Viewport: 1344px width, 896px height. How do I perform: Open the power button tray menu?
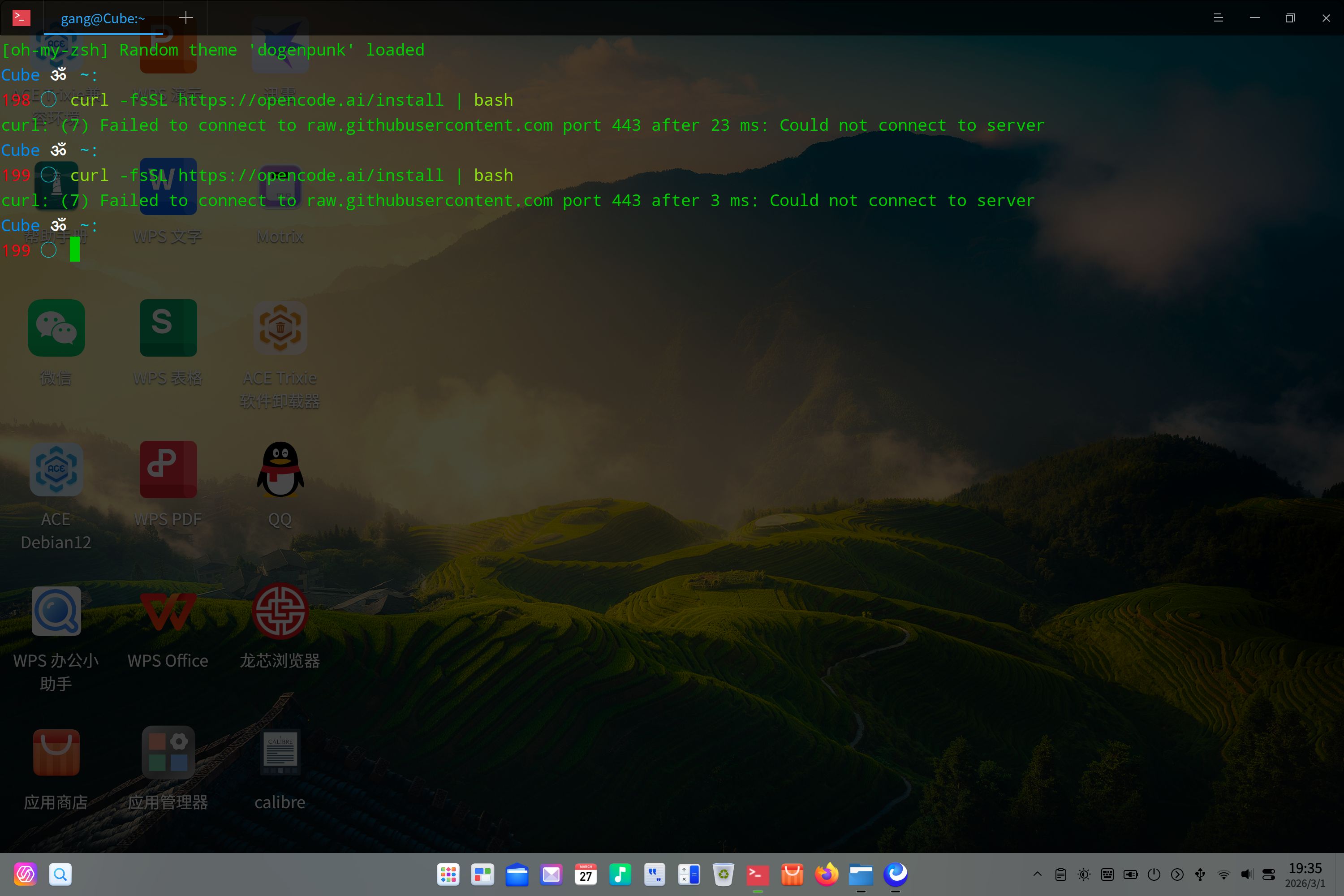(x=1154, y=874)
